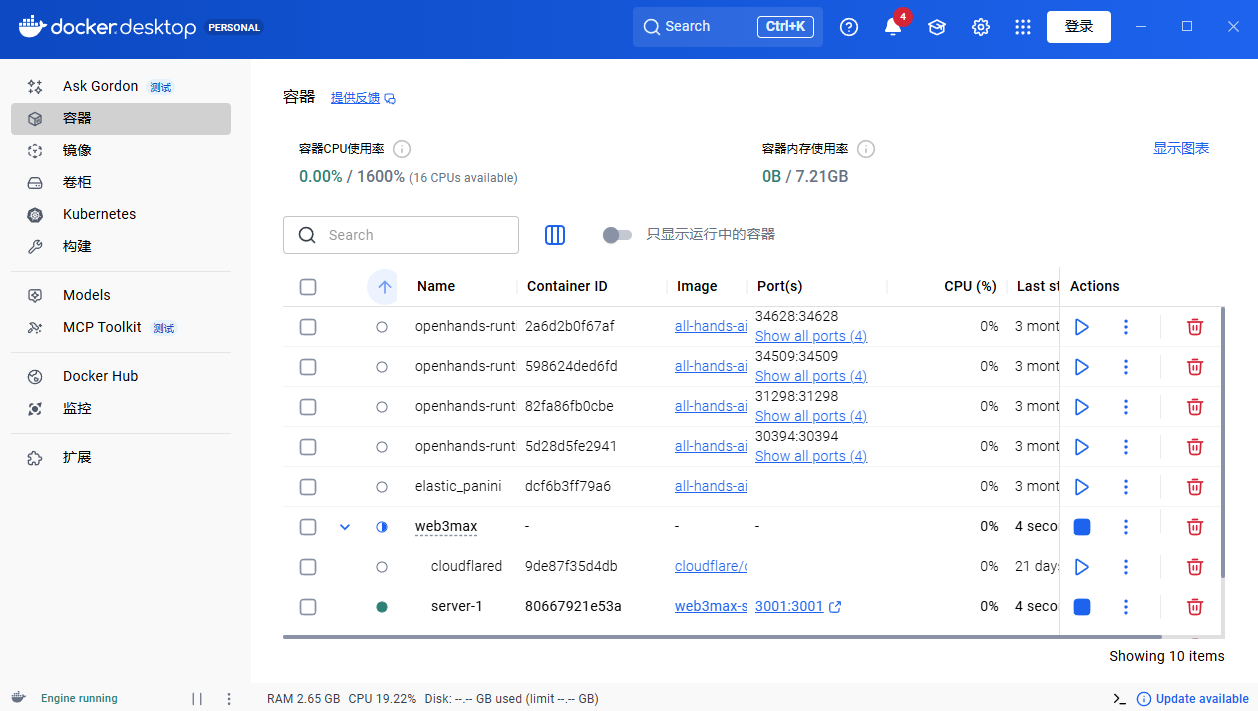1258x711 pixels.
Task: Click the container list horizontal scrollbar
Action: pos(722,636)
